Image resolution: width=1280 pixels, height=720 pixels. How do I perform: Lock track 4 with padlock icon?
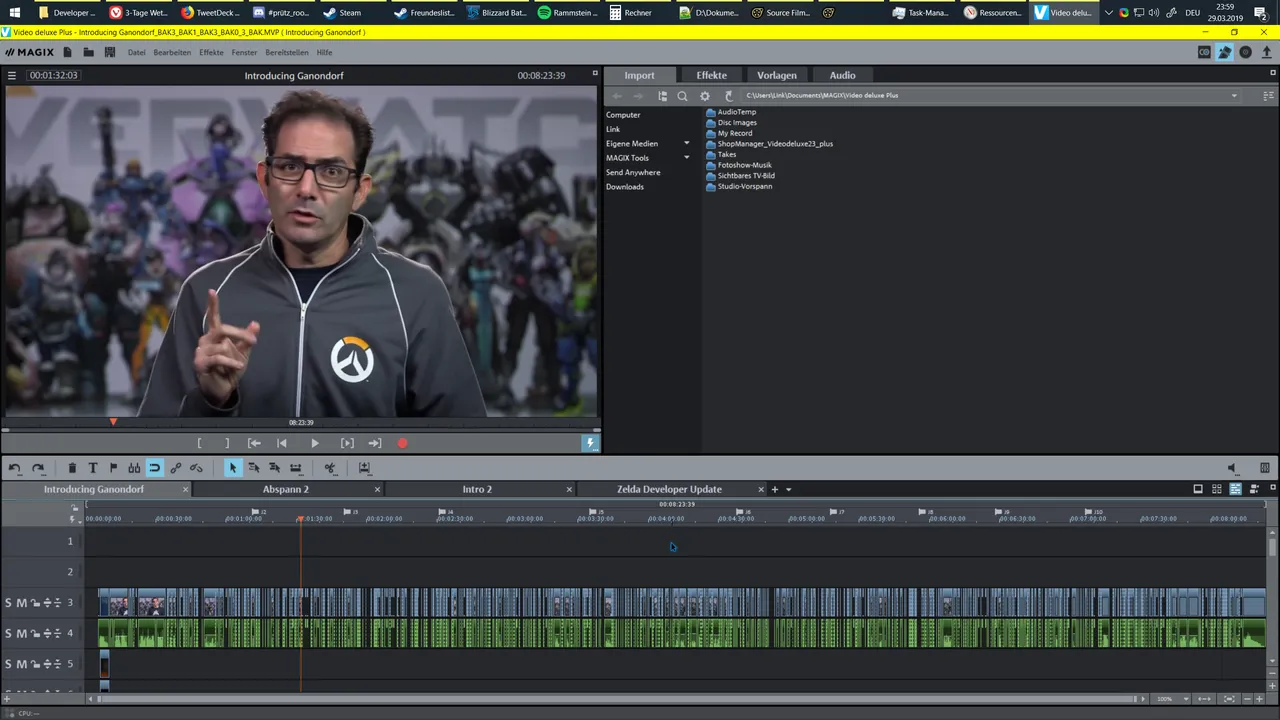click(x=34, y=634)
